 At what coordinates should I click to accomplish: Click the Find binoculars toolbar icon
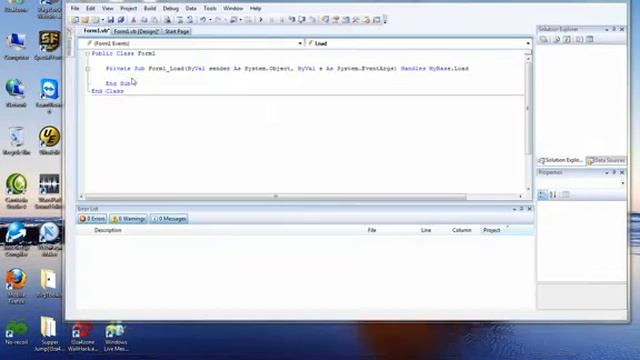pyautogui.click(x=167, y=20)
